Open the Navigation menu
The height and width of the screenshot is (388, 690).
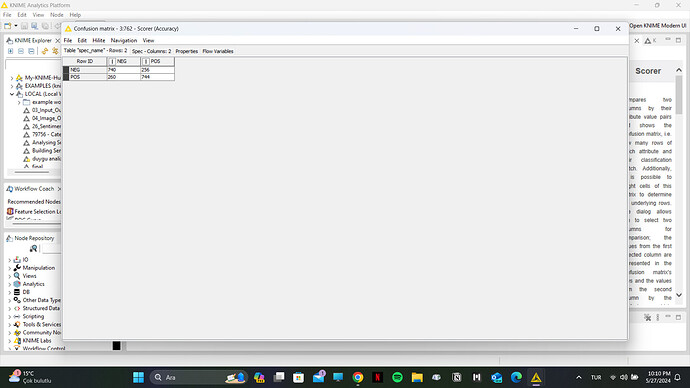[124, 40]
